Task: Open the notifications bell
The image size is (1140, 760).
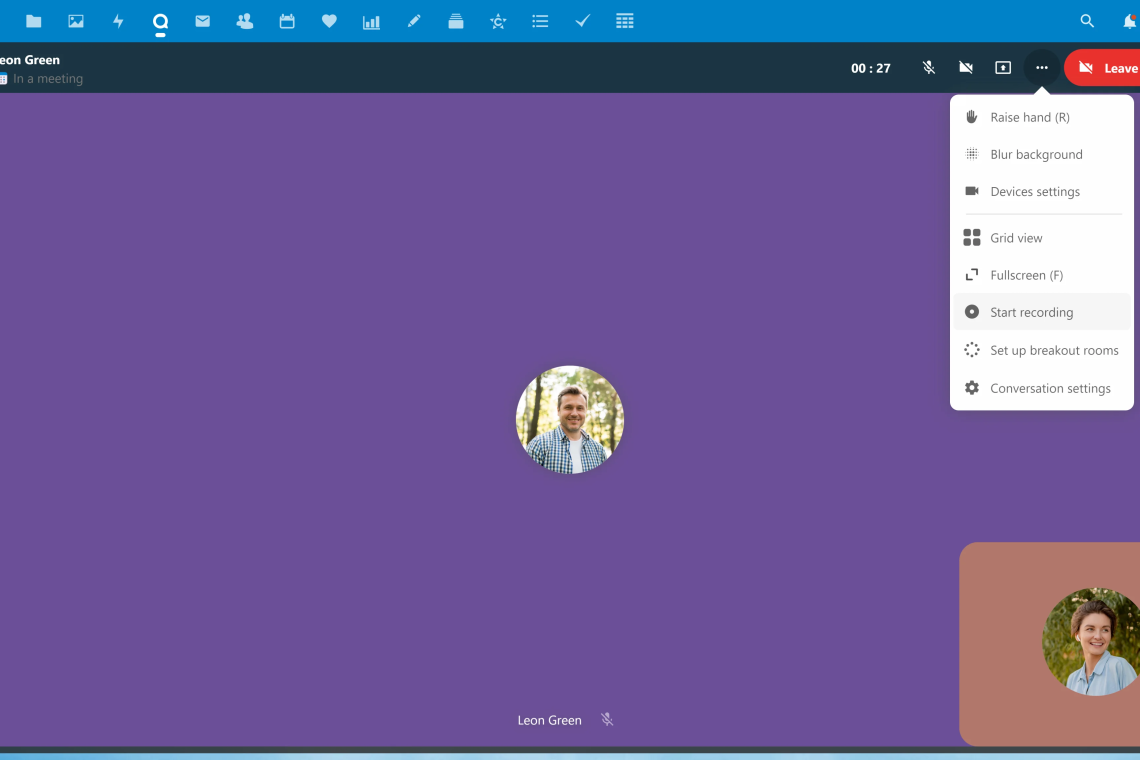Action: 1129,21
